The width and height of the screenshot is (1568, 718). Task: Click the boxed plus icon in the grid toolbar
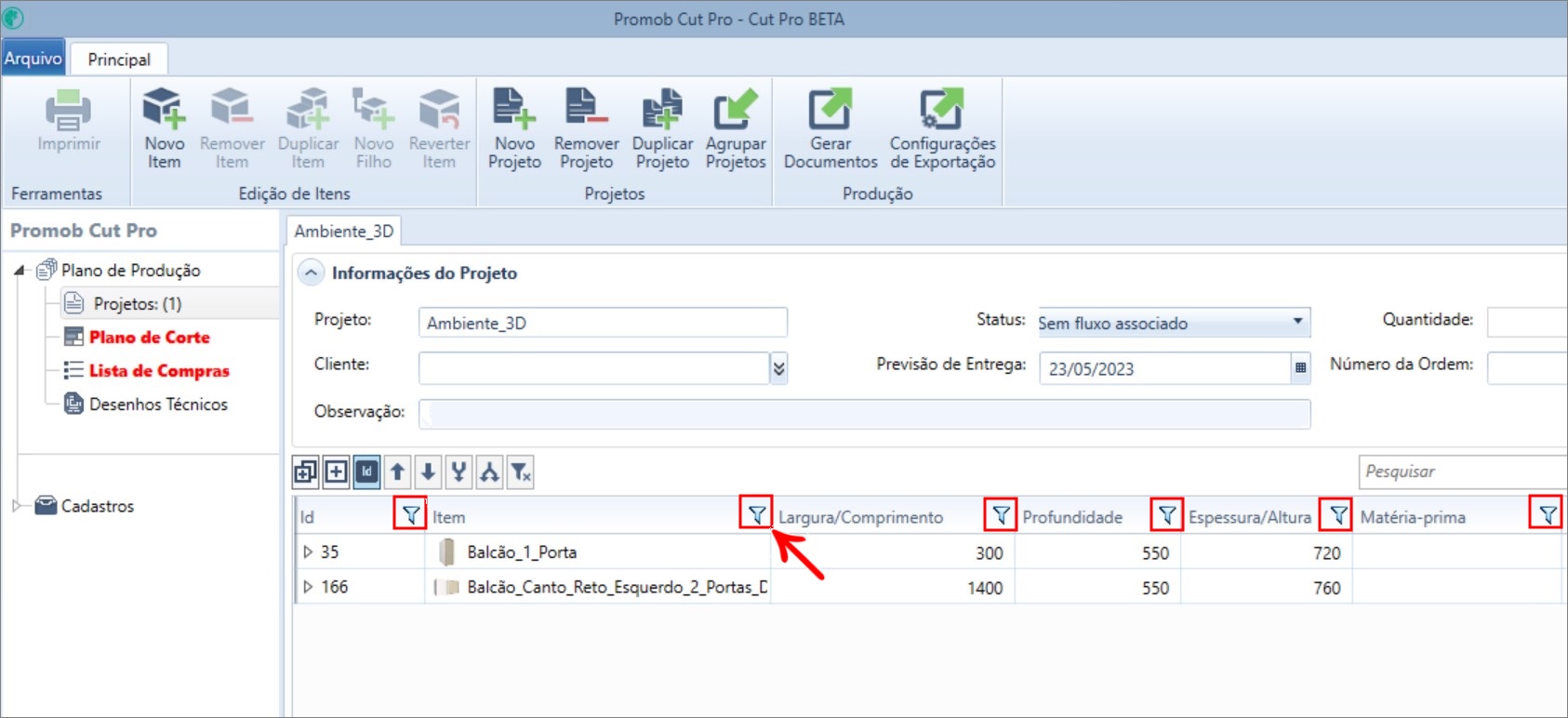[336, 472]
